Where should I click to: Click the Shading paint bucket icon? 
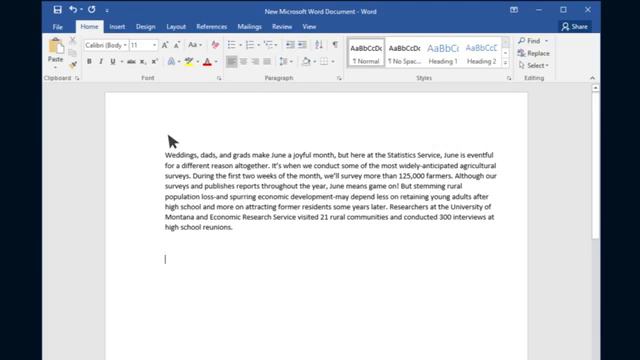[x=306, y=62]
